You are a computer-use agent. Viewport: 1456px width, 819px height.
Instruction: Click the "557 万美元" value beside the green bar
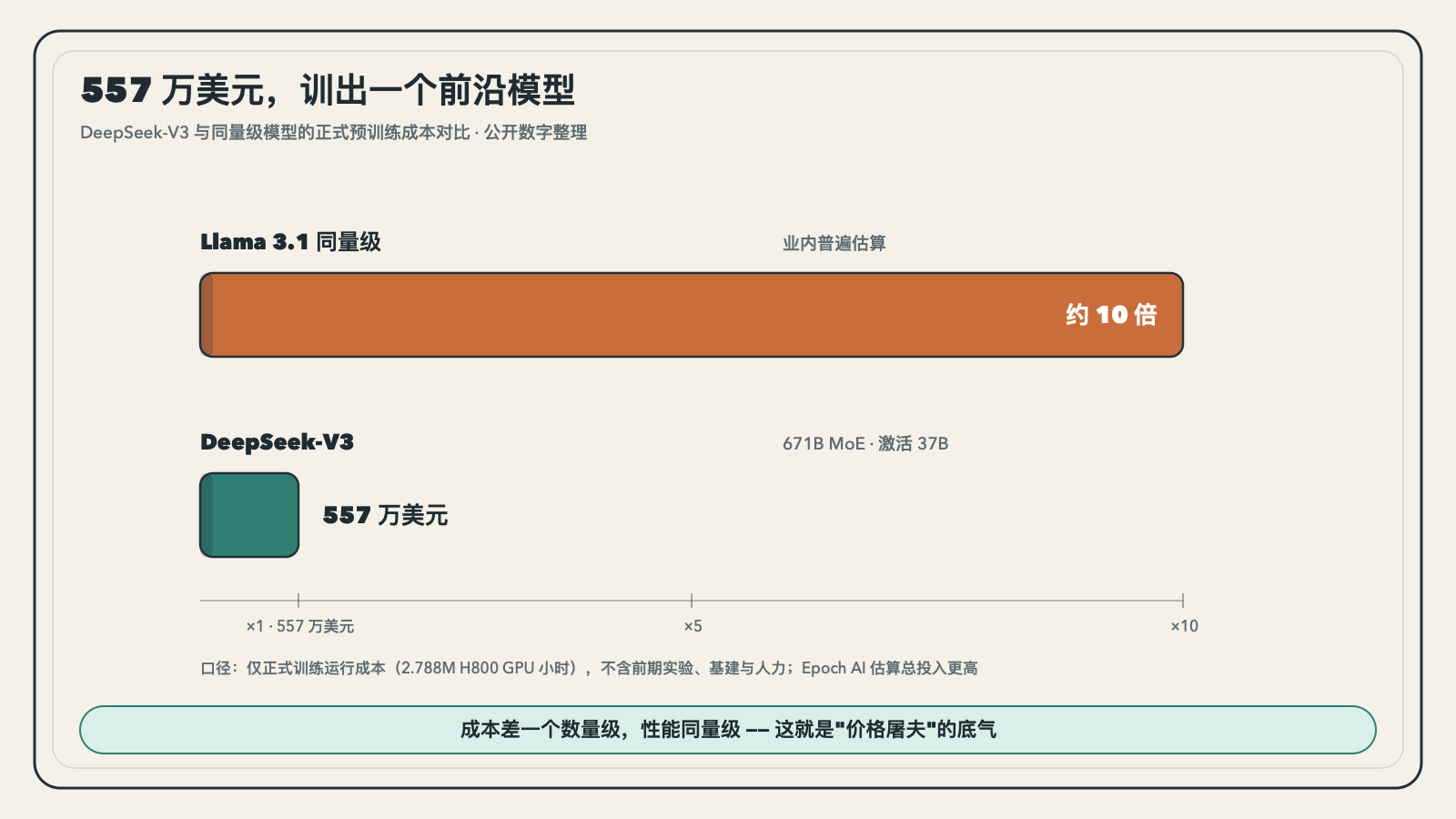(x=385, y=515)
